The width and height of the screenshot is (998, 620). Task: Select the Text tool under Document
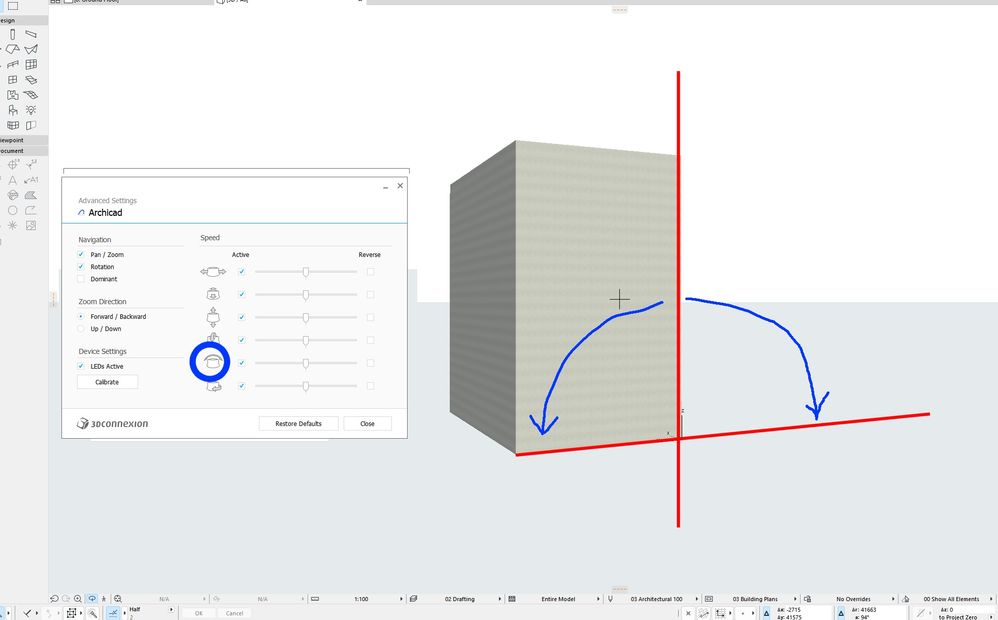[x=12, y=180]
